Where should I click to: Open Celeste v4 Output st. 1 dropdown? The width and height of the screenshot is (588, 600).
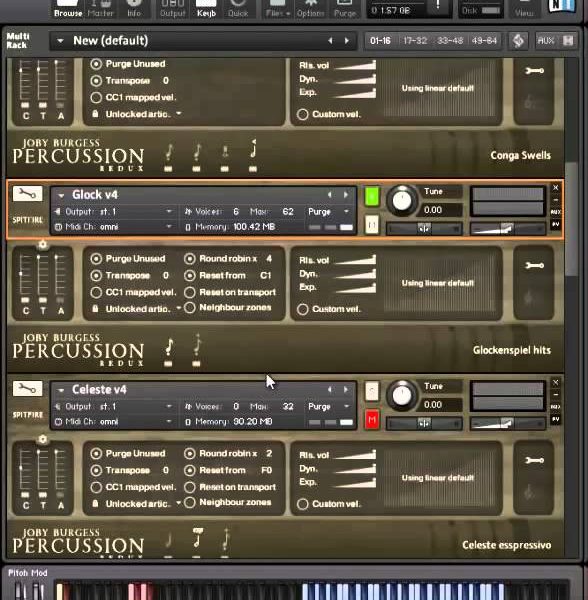(x=115, y=406)
